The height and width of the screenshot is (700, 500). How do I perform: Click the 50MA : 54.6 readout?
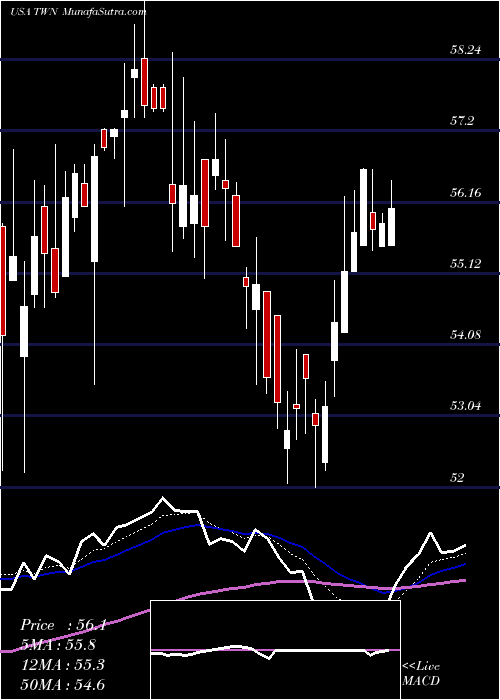point(62,684)
